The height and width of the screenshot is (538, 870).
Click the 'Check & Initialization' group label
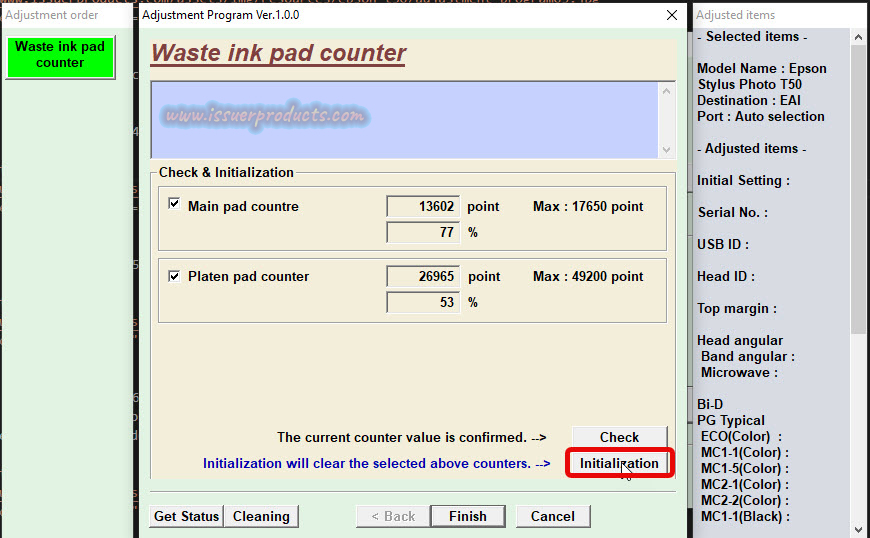point(226,172)
